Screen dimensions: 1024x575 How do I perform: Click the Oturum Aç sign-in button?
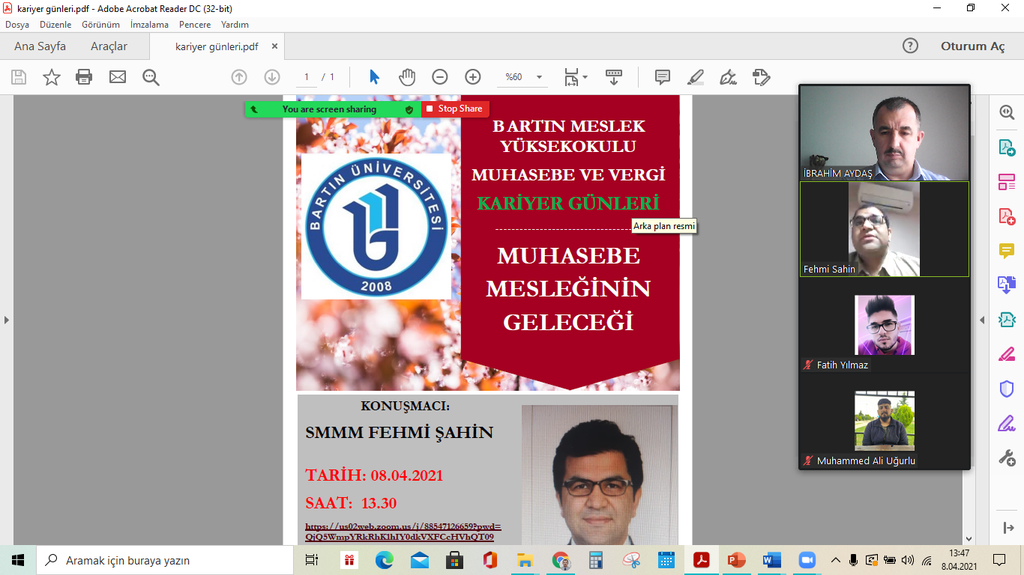972,46
